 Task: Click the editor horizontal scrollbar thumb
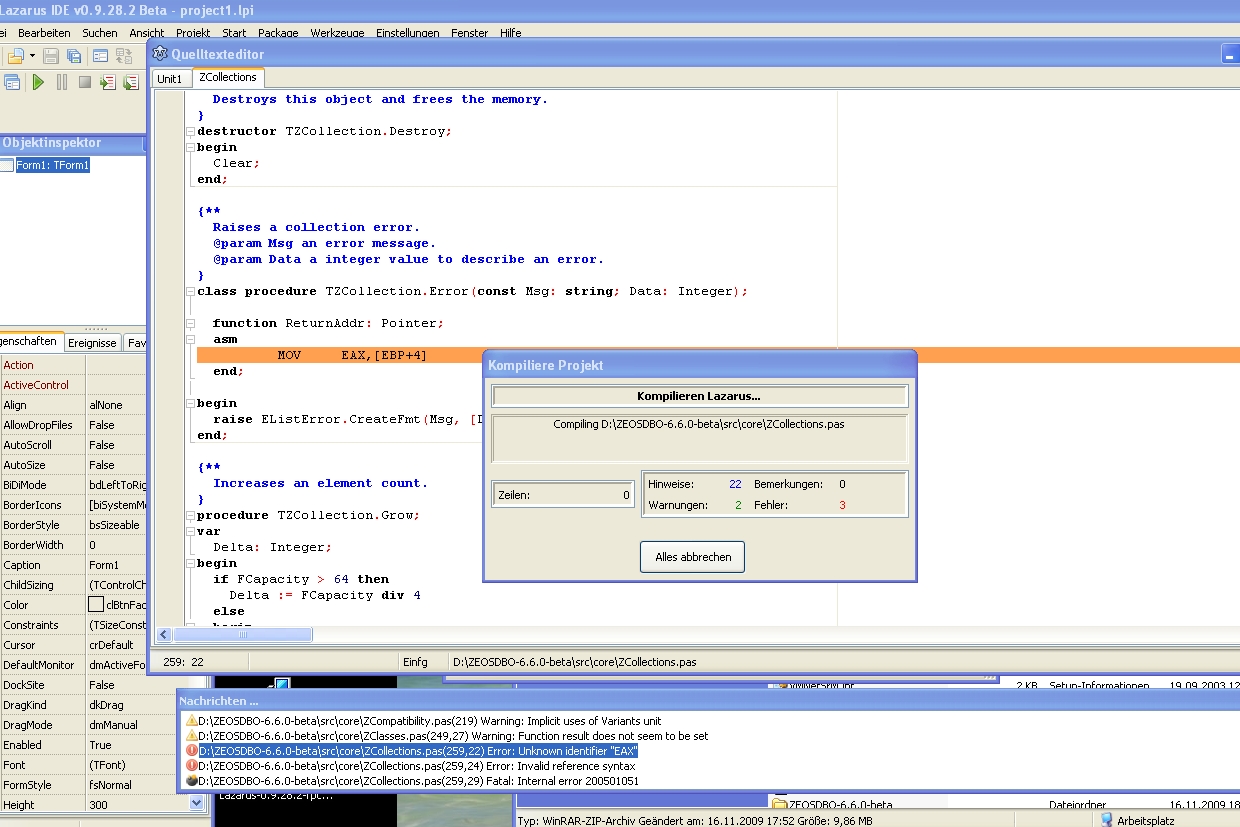tap(243, 635)
